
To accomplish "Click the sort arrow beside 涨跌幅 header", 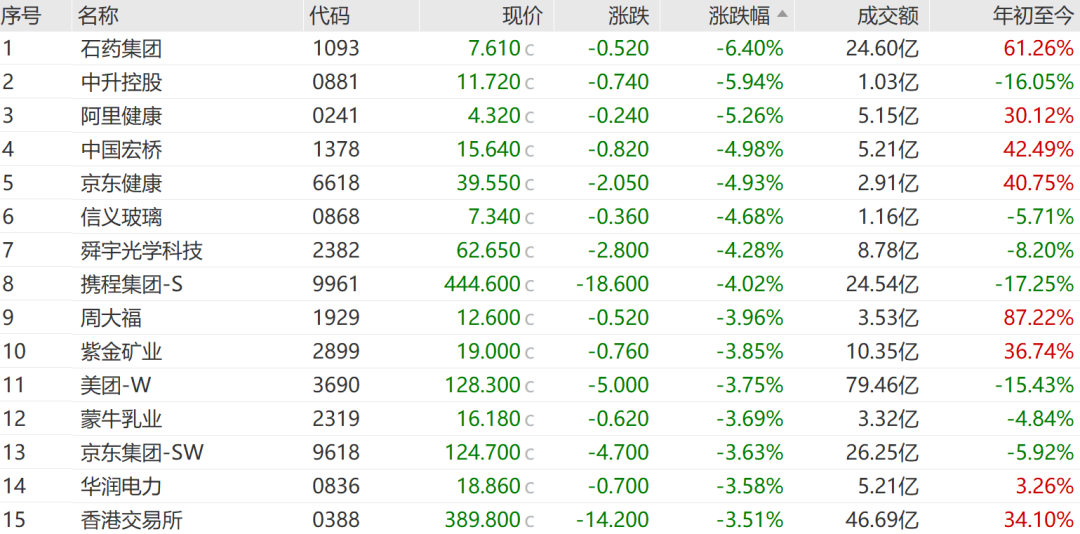I will pos(782,15).
